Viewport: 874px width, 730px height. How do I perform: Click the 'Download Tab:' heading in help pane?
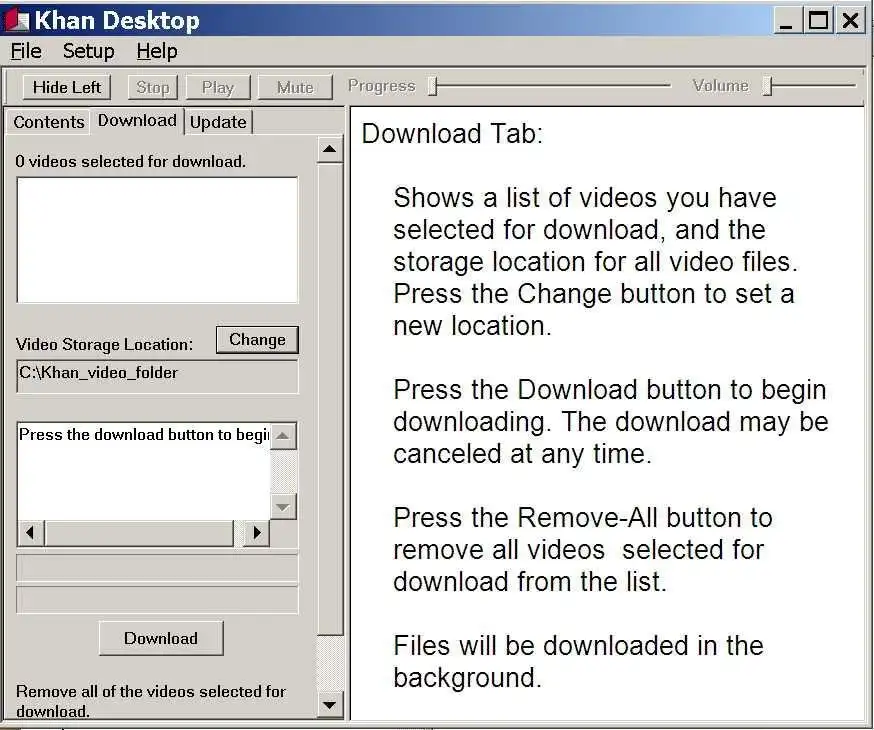coord(452,134)
